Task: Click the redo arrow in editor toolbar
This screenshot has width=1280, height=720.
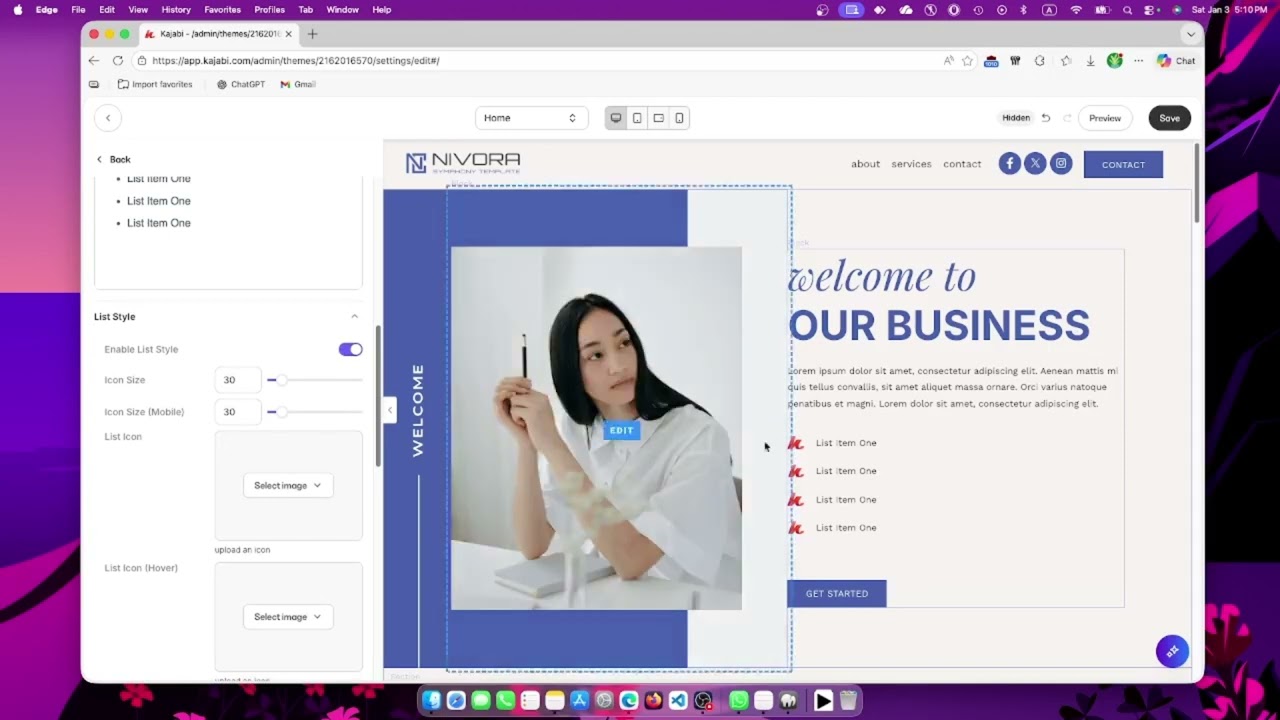Action: [1067, 118]
